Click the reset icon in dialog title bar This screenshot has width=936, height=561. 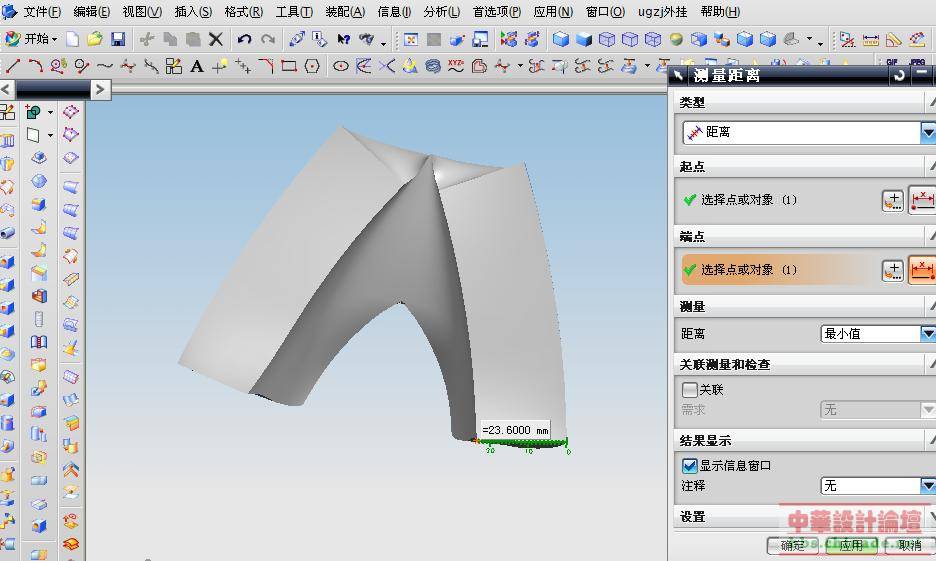click(900, 75)
